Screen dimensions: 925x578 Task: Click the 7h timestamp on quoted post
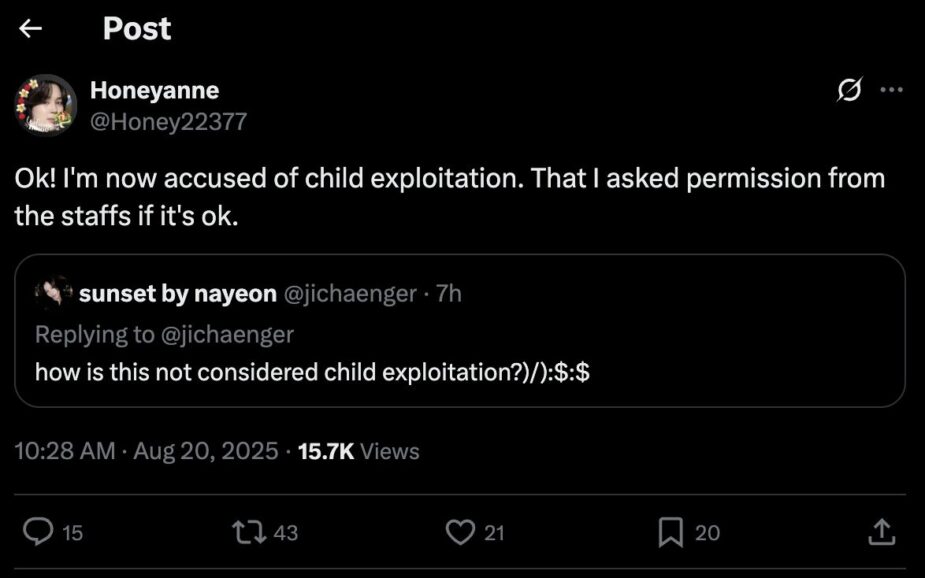coord(449,294)
